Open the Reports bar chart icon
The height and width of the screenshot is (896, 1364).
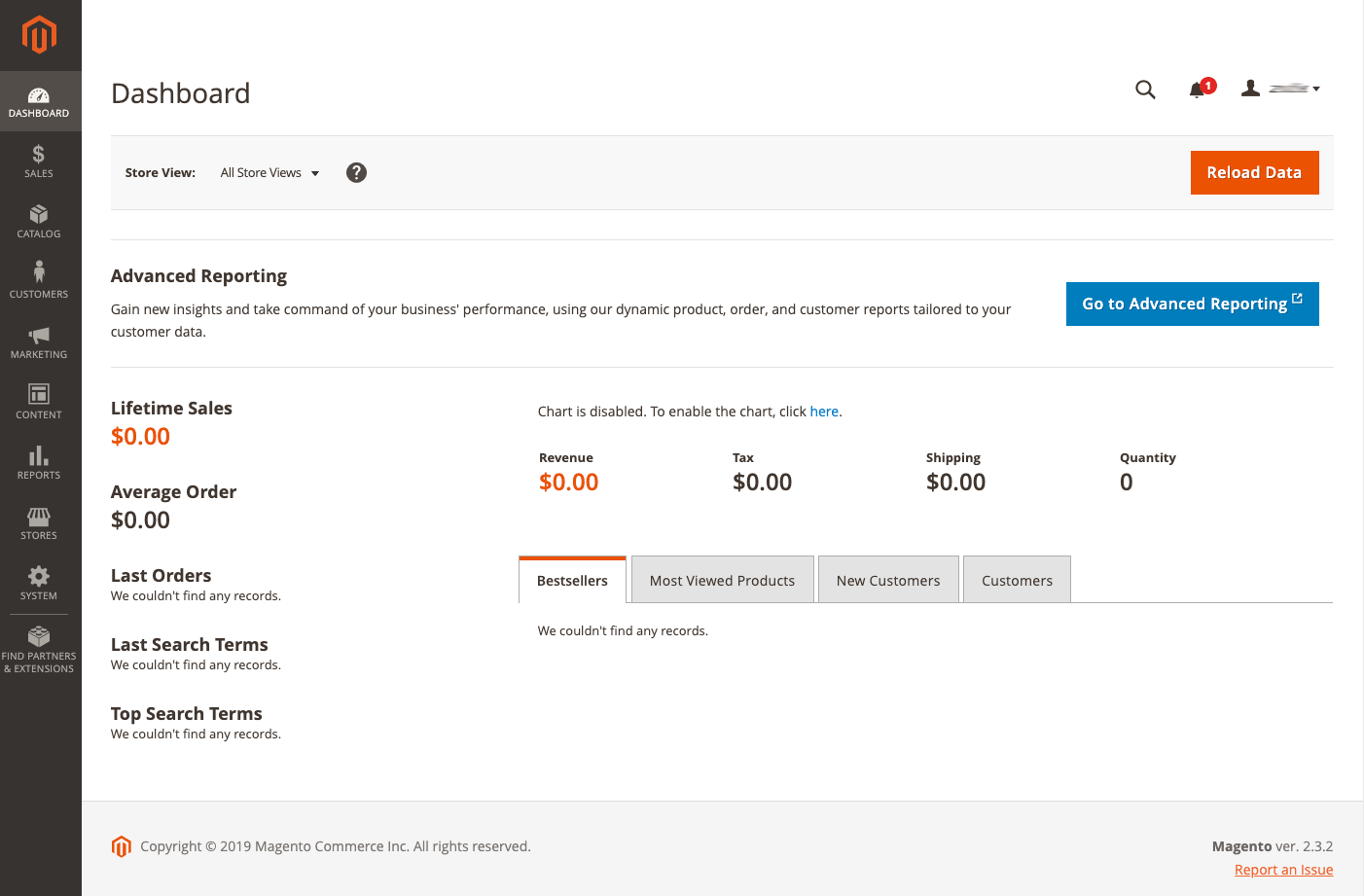[x=39, y=455]
